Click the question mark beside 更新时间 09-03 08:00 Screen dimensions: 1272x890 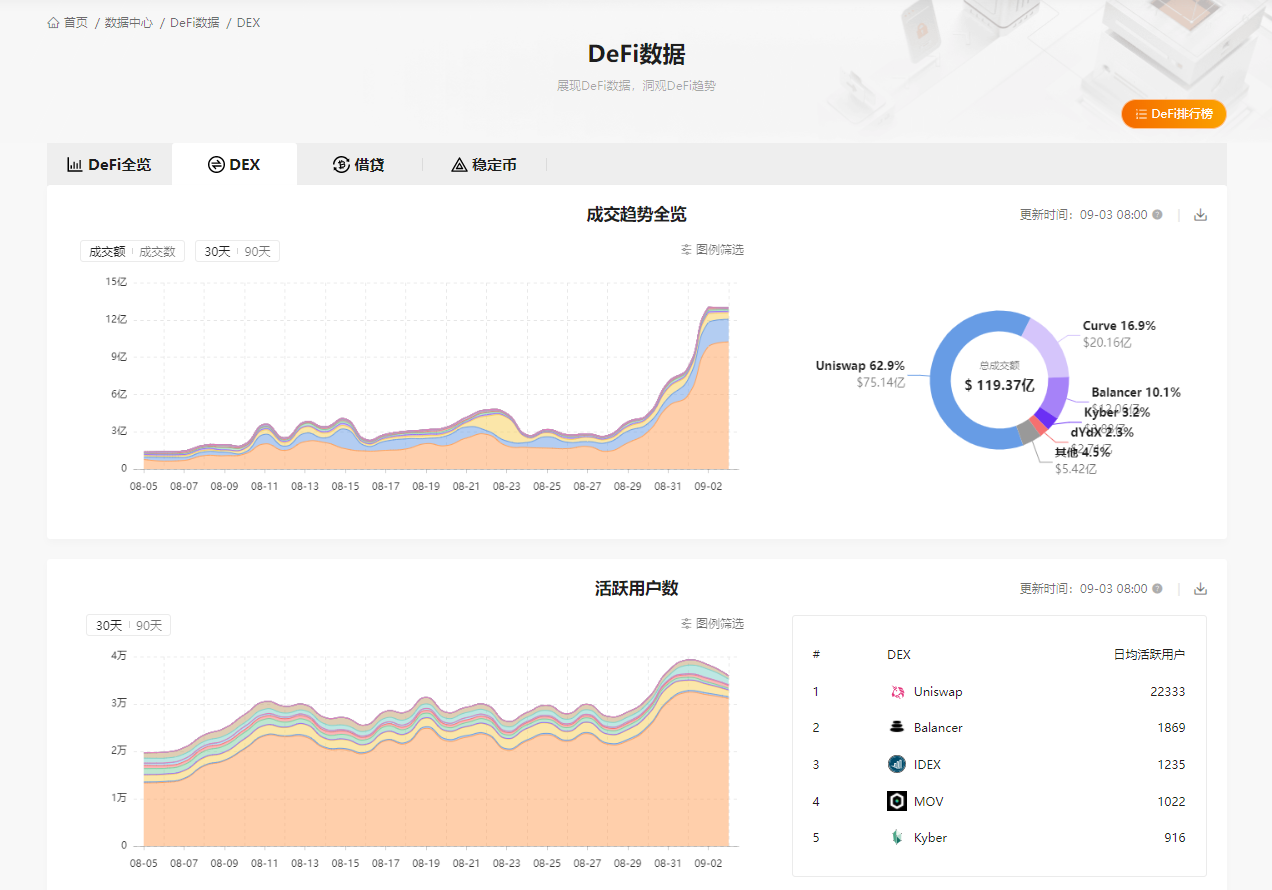coord(1158,214)
